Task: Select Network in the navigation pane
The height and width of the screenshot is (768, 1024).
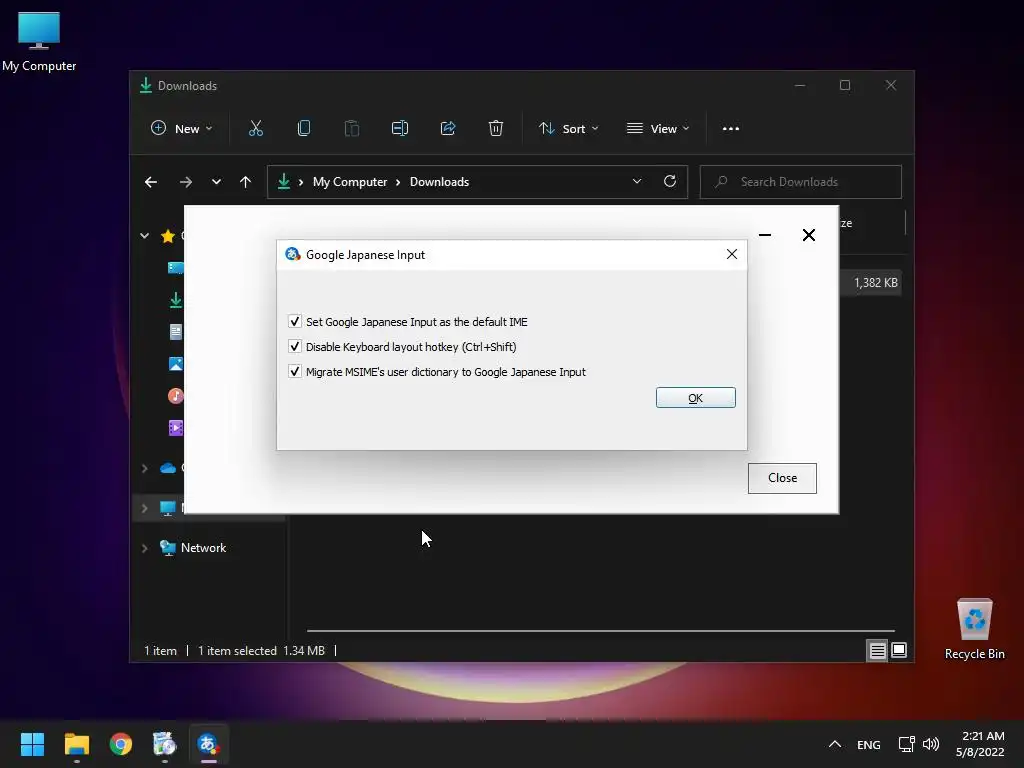Action: click(203, 548)
